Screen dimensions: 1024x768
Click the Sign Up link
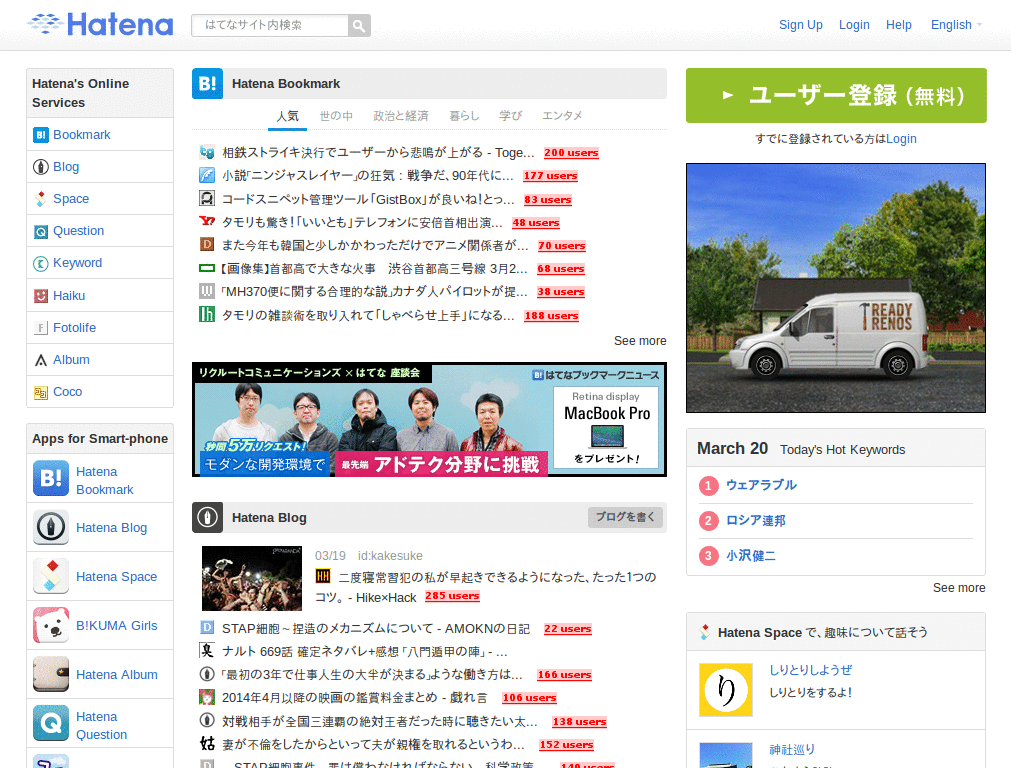pyautogui.click(x=801, y=25)
